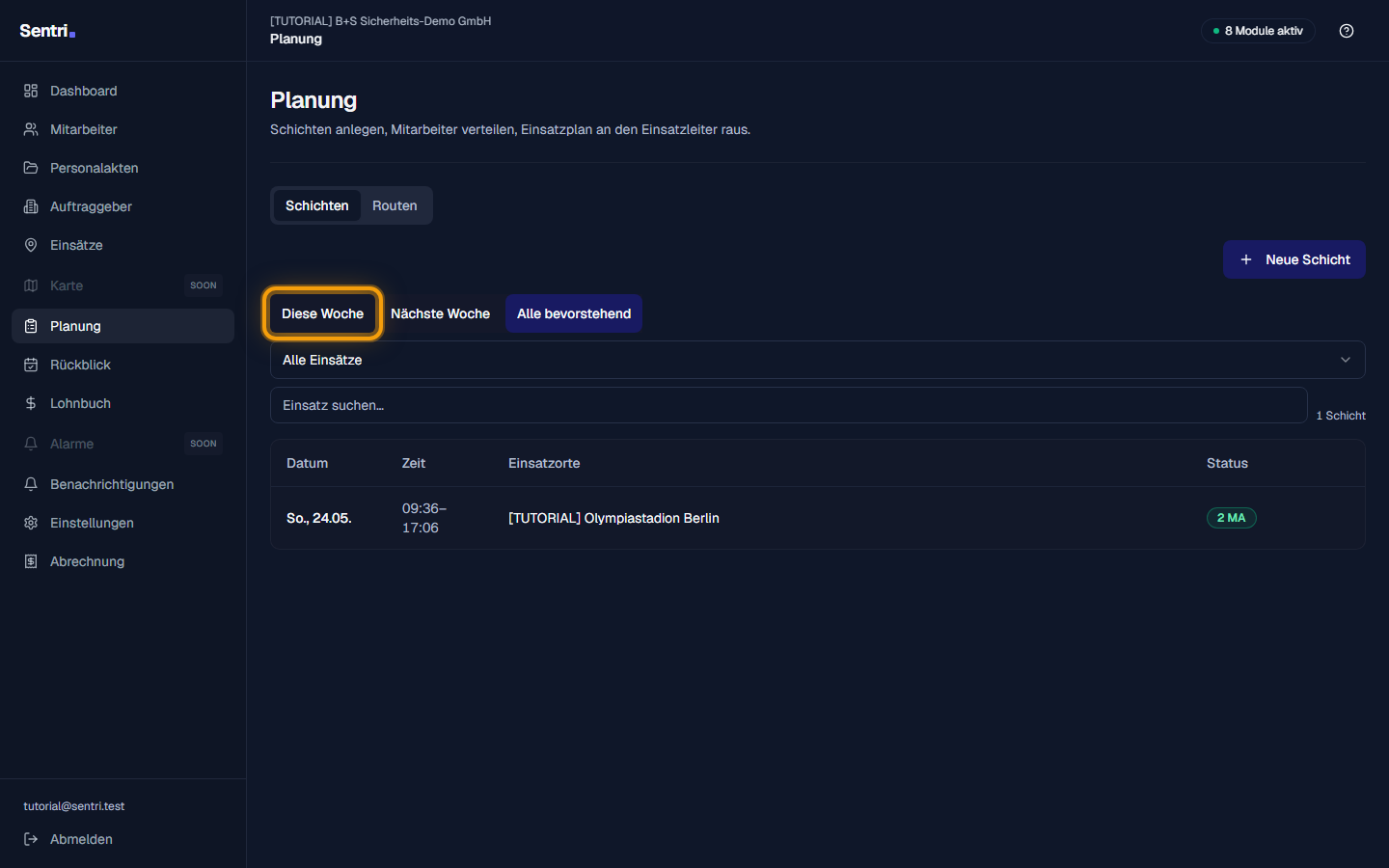Select the Einsätze map pin icon
The image size is (1389, 868).
[31, 245]
